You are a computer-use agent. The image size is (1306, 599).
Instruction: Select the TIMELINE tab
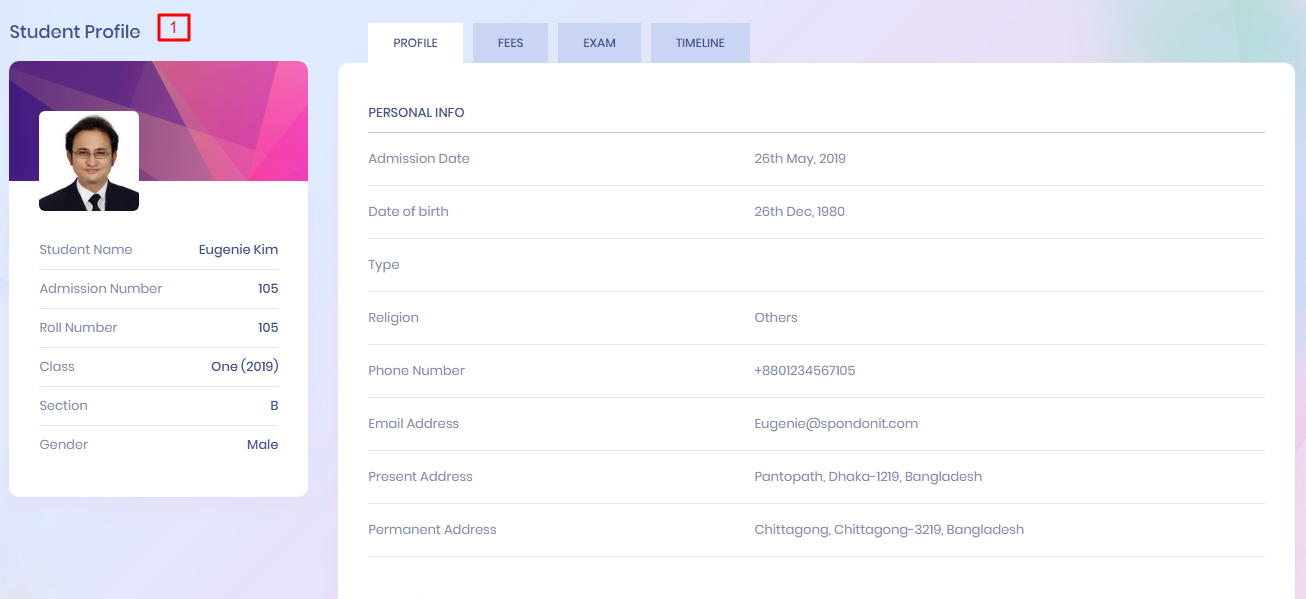[x=700, y=44]
